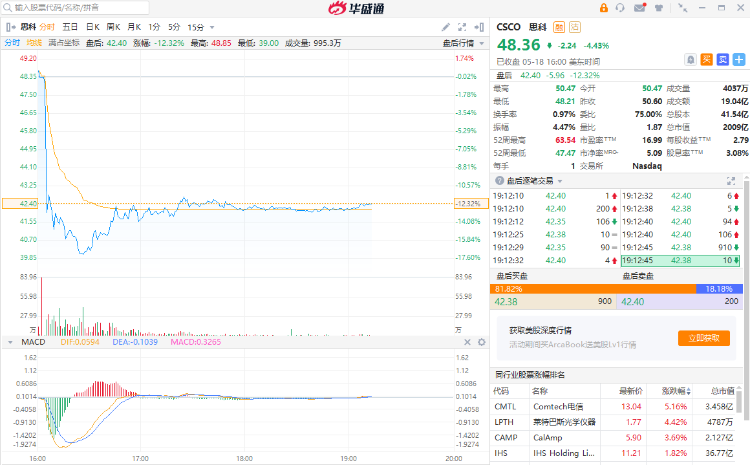Open the mail messages icon
The height and width of the screenshot is (465, 750).
pos(640,8)
